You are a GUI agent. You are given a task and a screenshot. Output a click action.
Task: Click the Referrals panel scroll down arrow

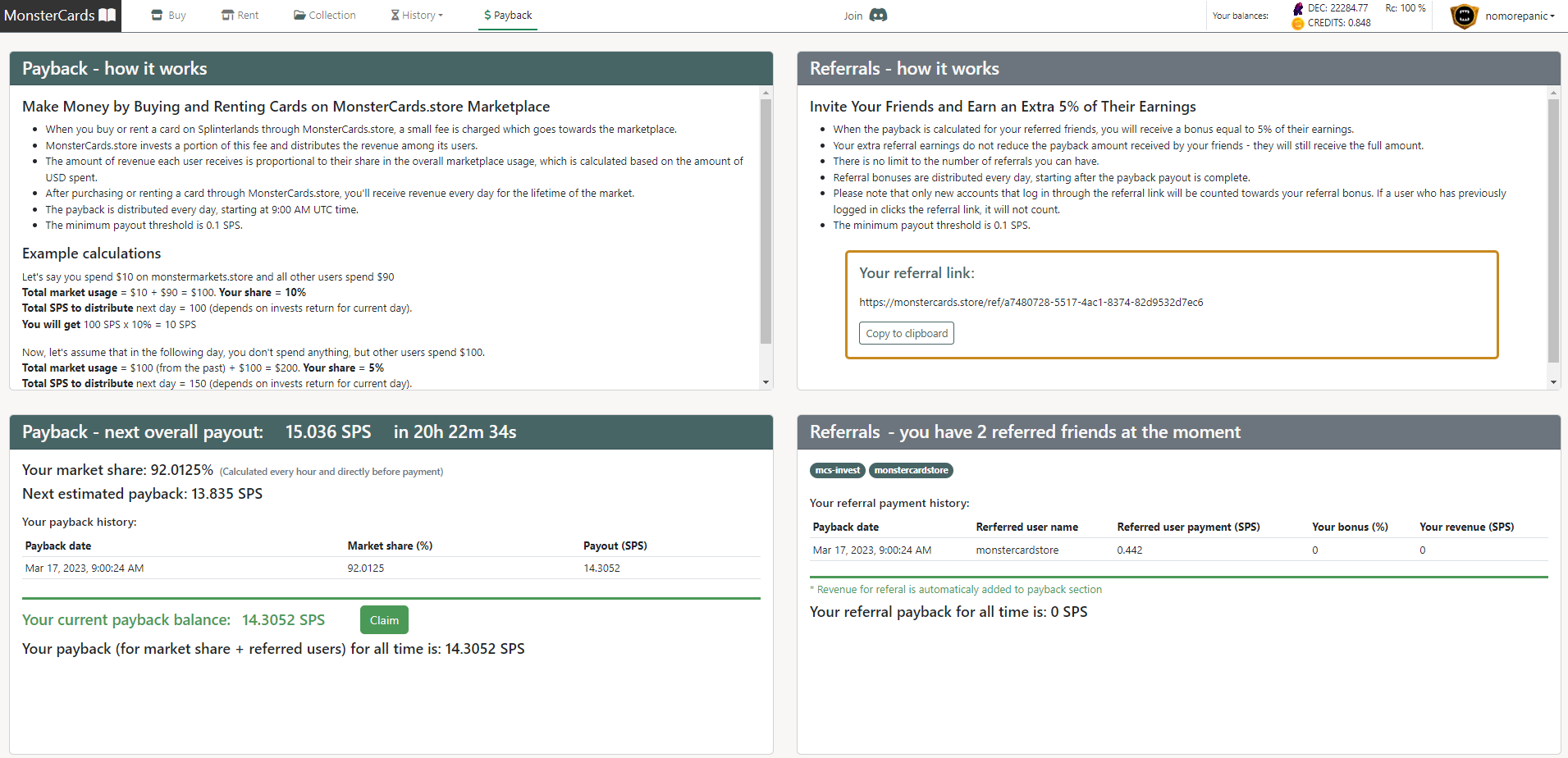click(1553, 382)
